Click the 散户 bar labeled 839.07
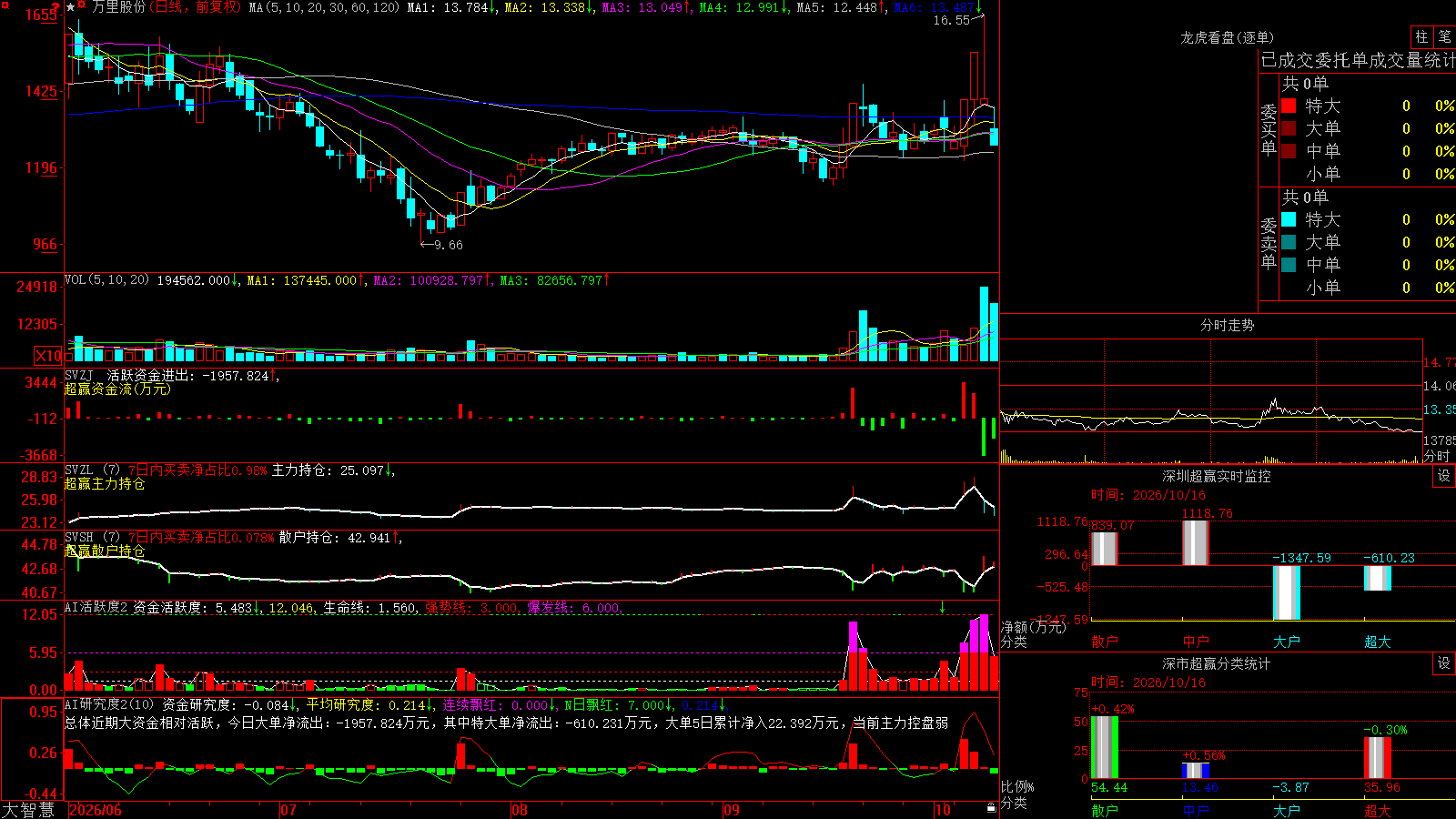This screenshot has height=819, width=1456. 1105,549
